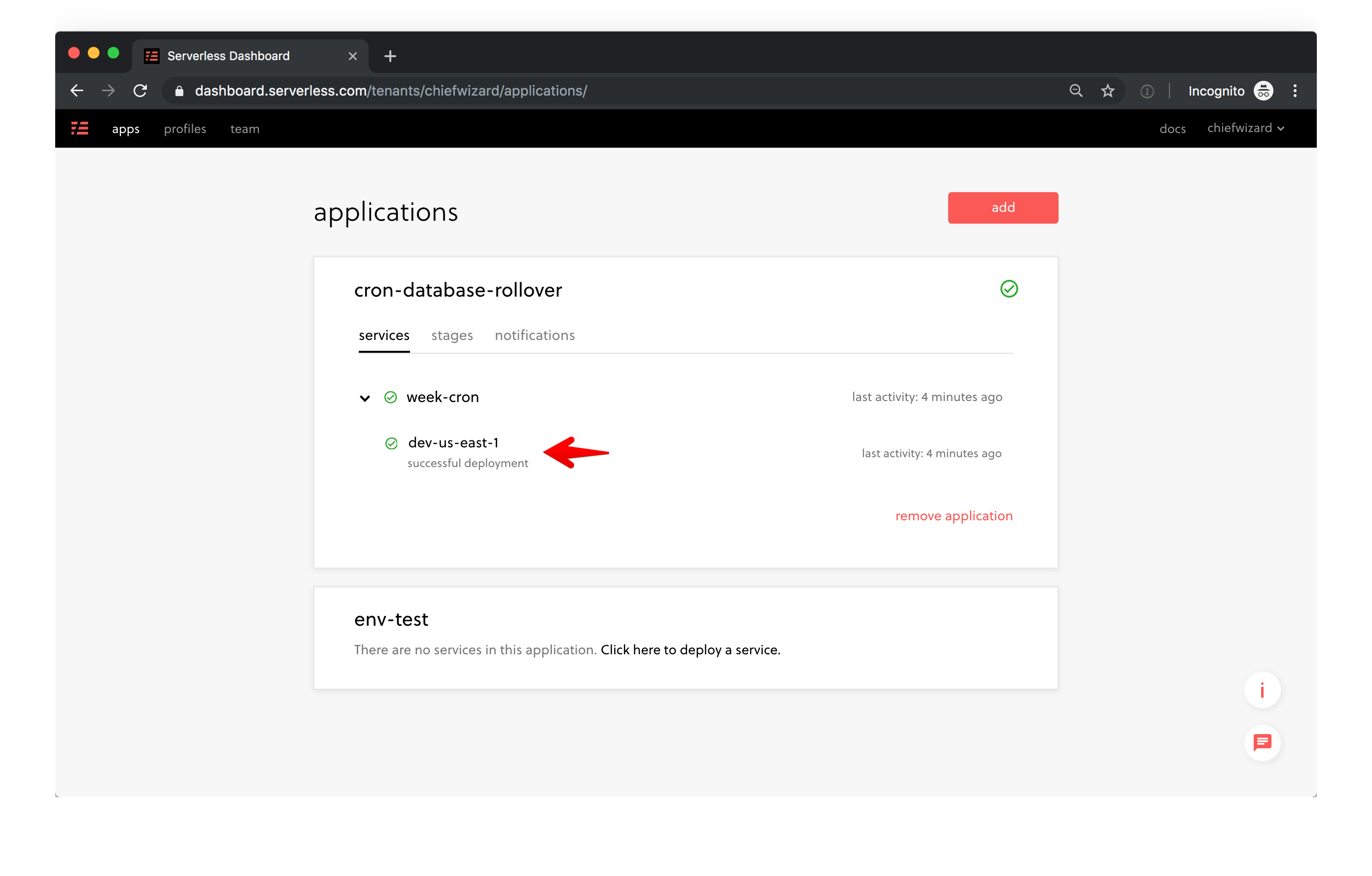
Task: Click the URL address bar field
Action: (x=570, y=91)
